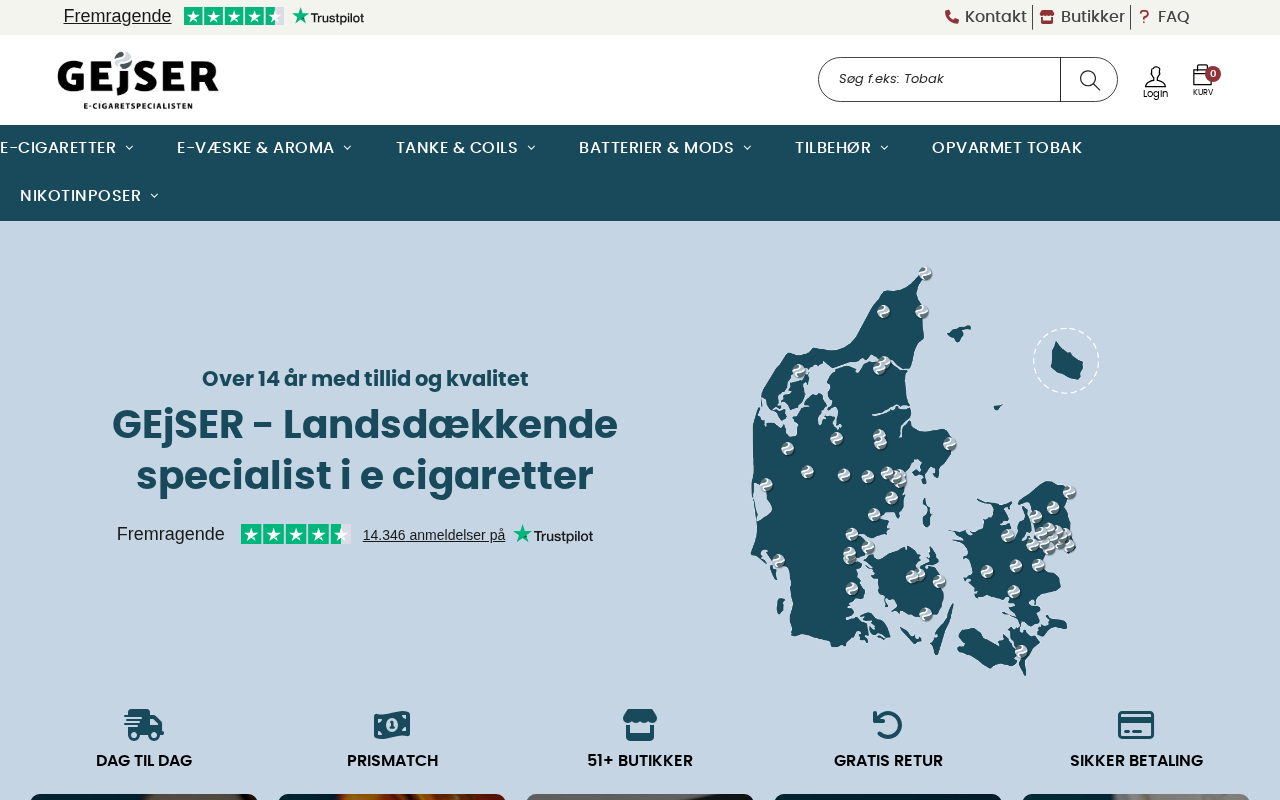Open the BATTERIER & MODS menu
Viewport: 1280px width, 800px height.
point(656,148)
